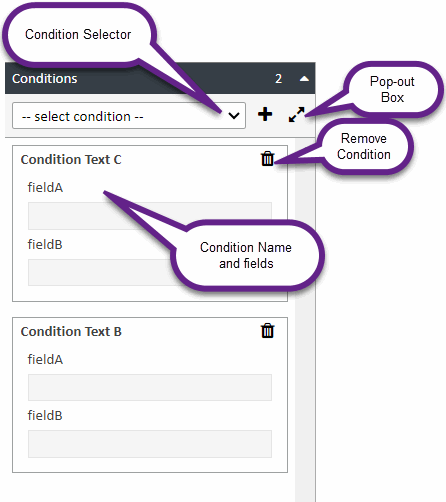Select the Condition Text B heading
The width and height of the screenshot is (446, 502).
pyautogui.click(x=71, y=332)
